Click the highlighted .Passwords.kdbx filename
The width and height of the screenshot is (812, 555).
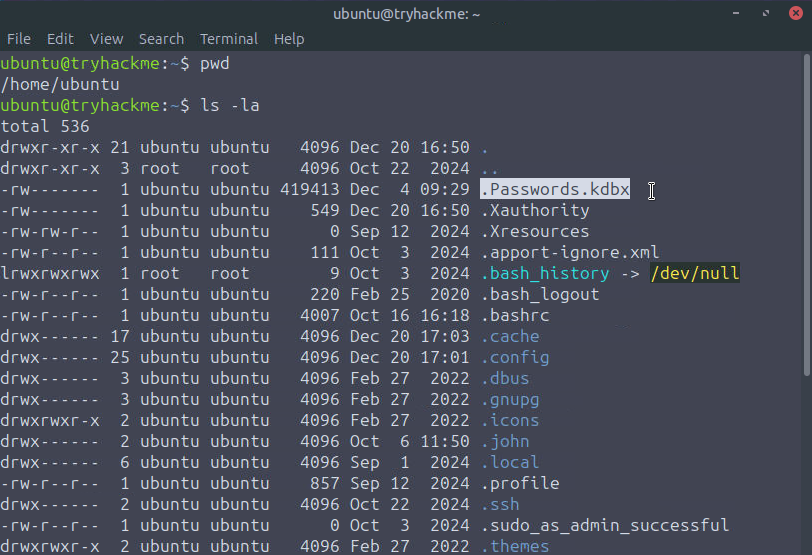554,190
